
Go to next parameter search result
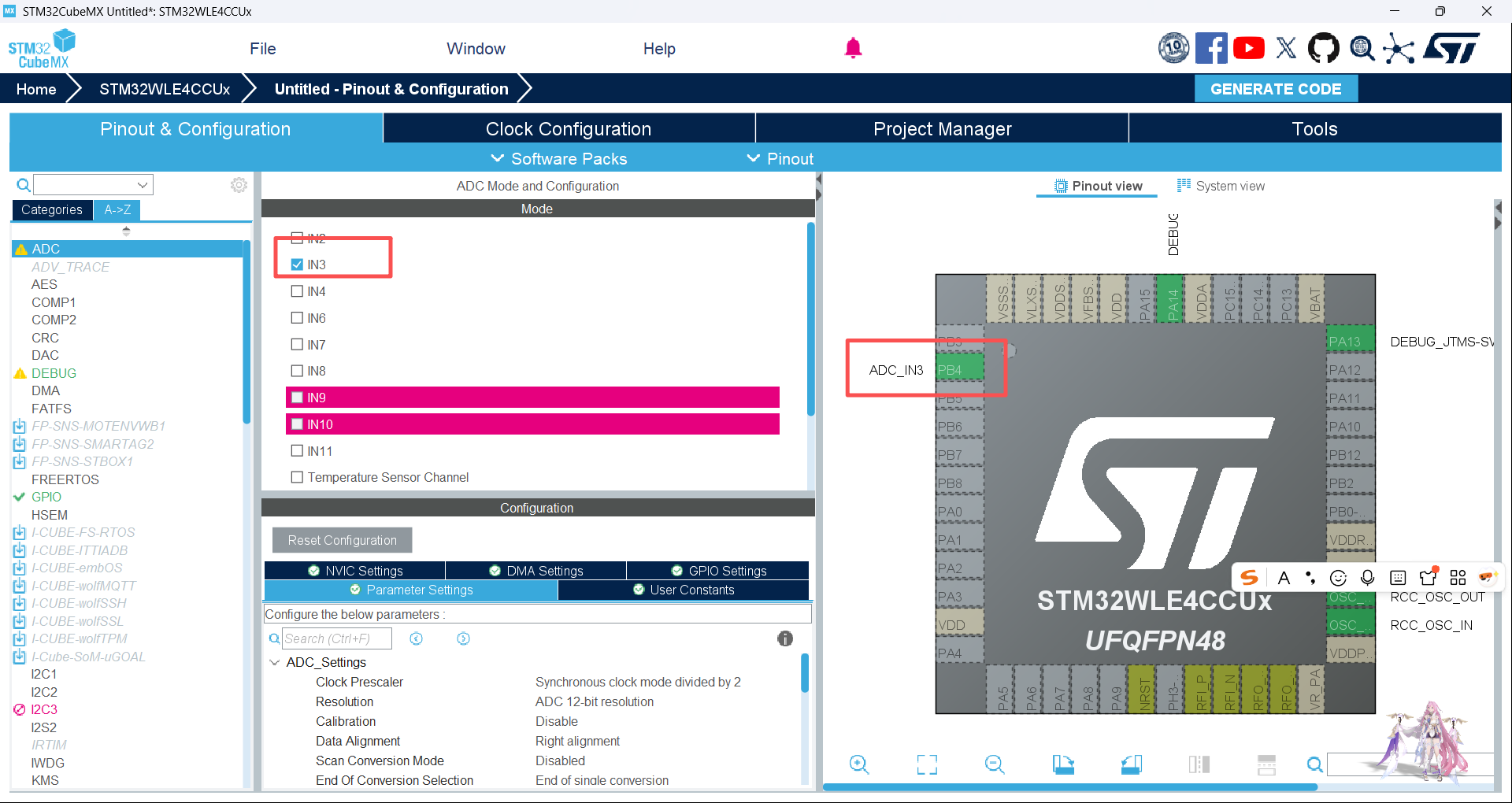coord(463,638)
